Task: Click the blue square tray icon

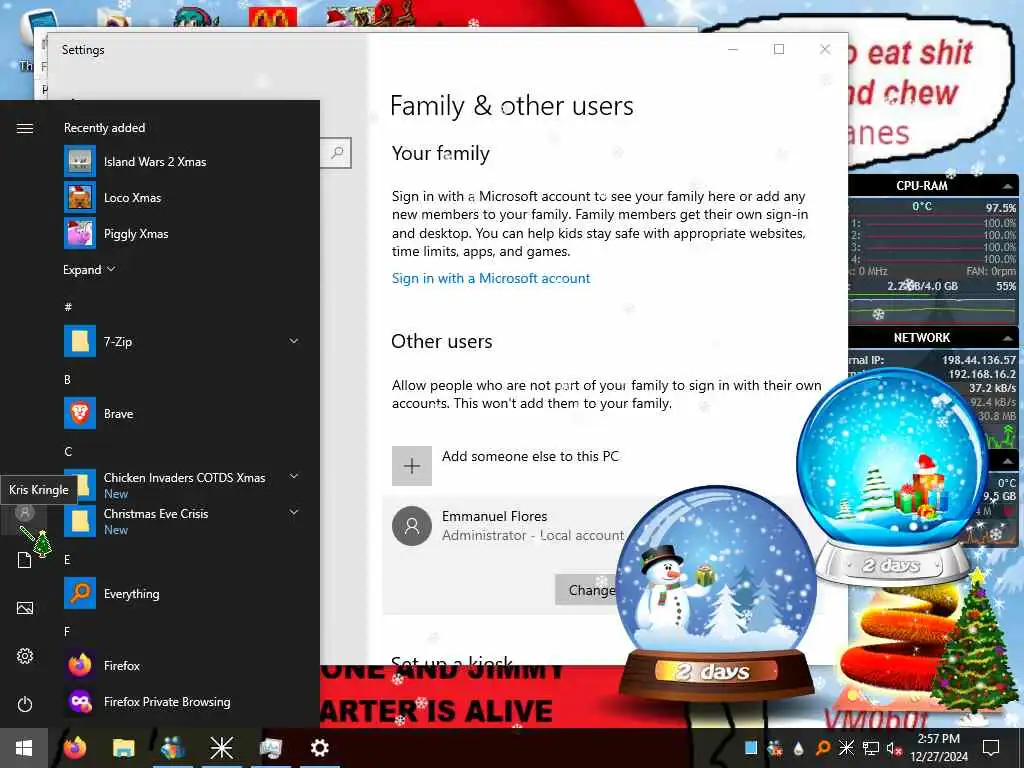Action: pyautogui.click(x=751, y=748)
